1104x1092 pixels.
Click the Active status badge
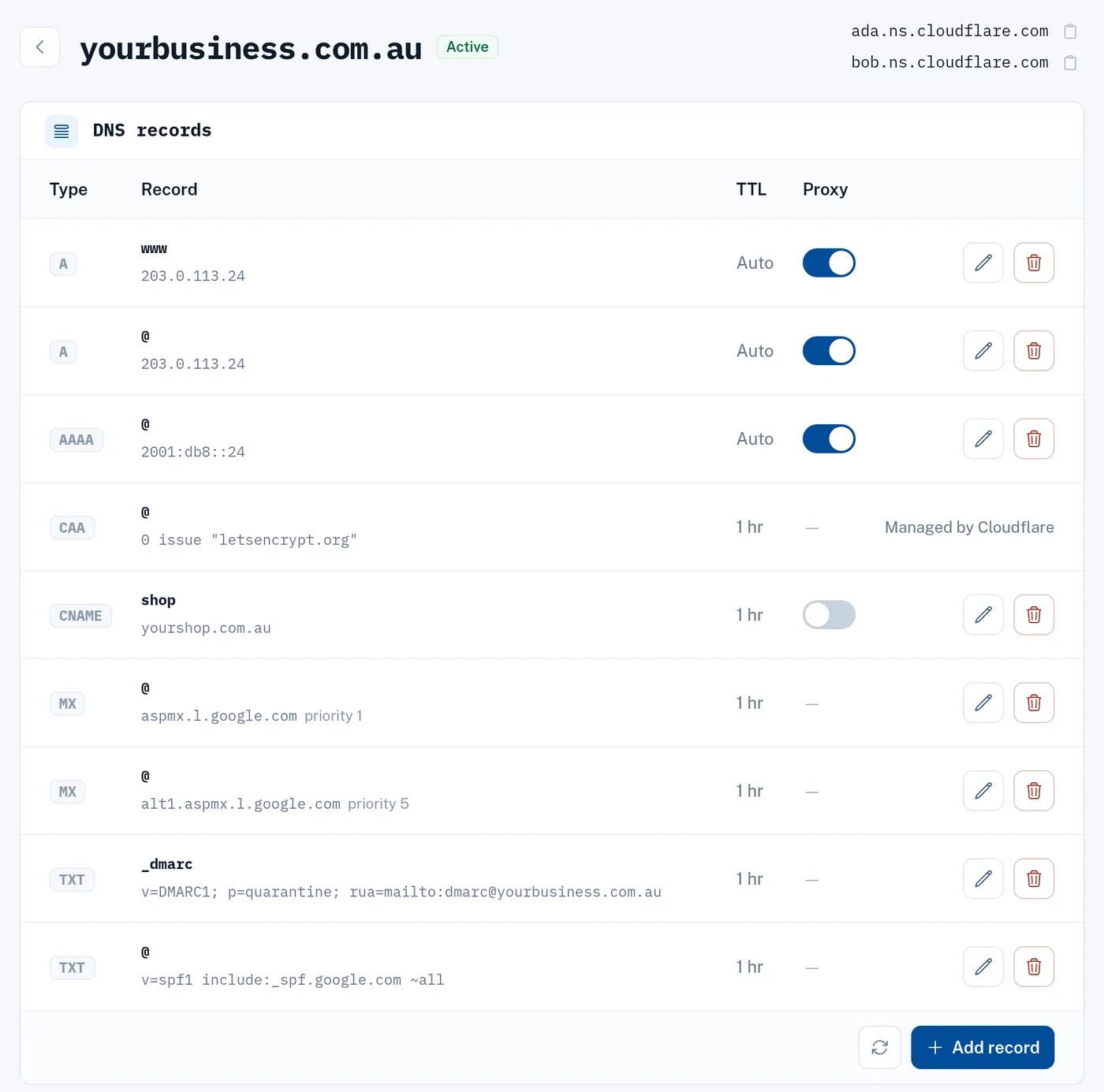(x=468, y=47)
